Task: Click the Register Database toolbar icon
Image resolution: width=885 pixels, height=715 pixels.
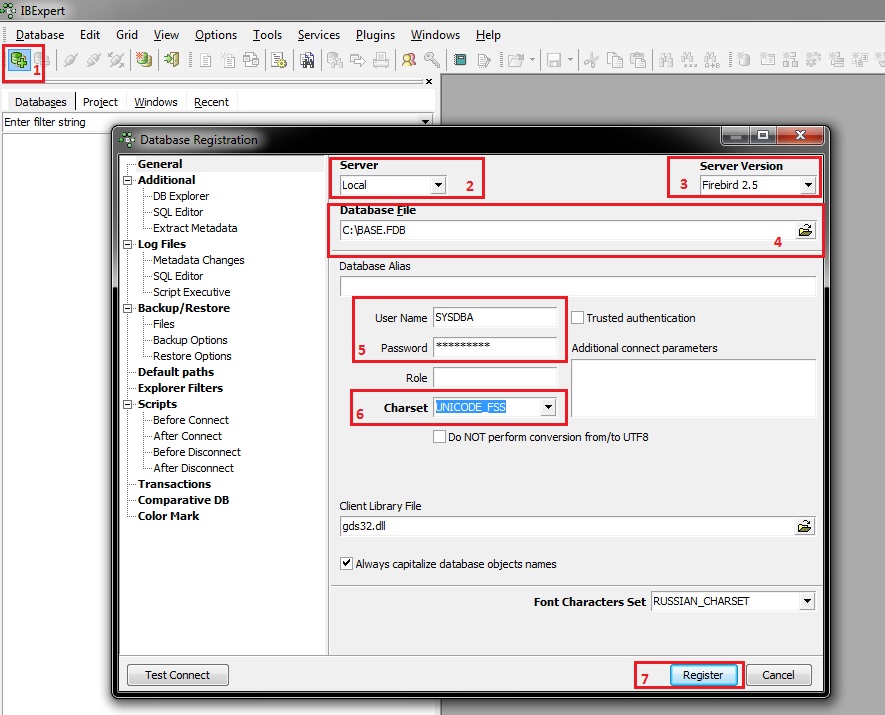Action: tap(17, 59)
